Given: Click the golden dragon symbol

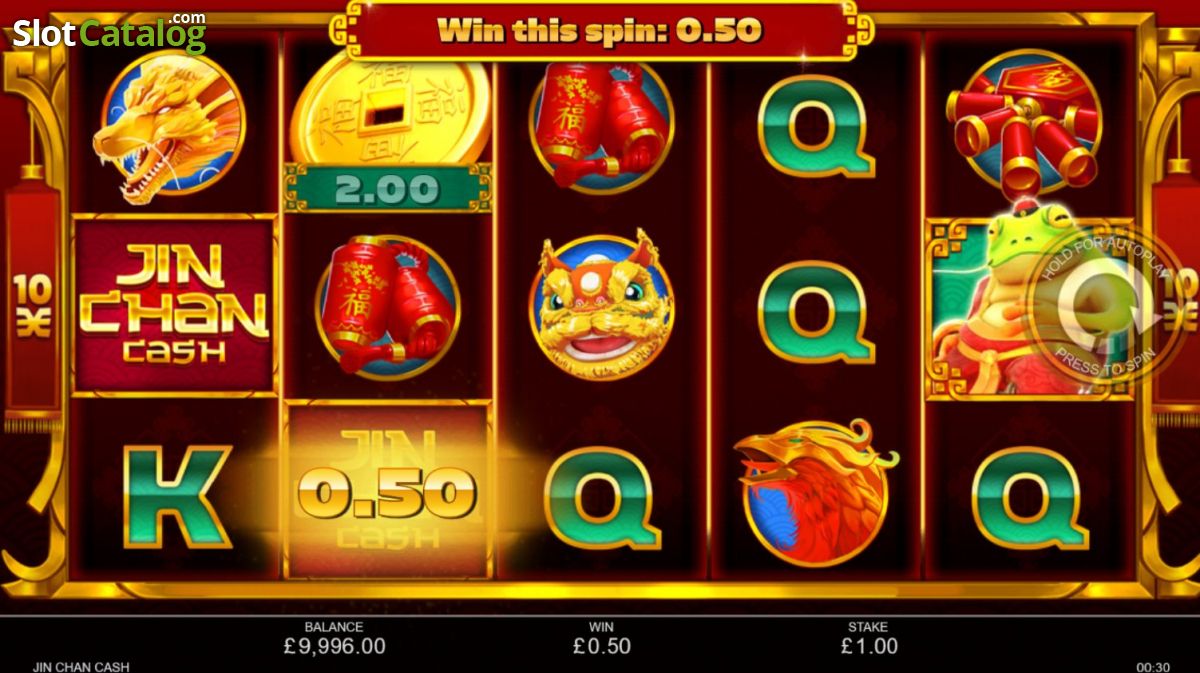Looking at the screenshot, I should [168, 124].
